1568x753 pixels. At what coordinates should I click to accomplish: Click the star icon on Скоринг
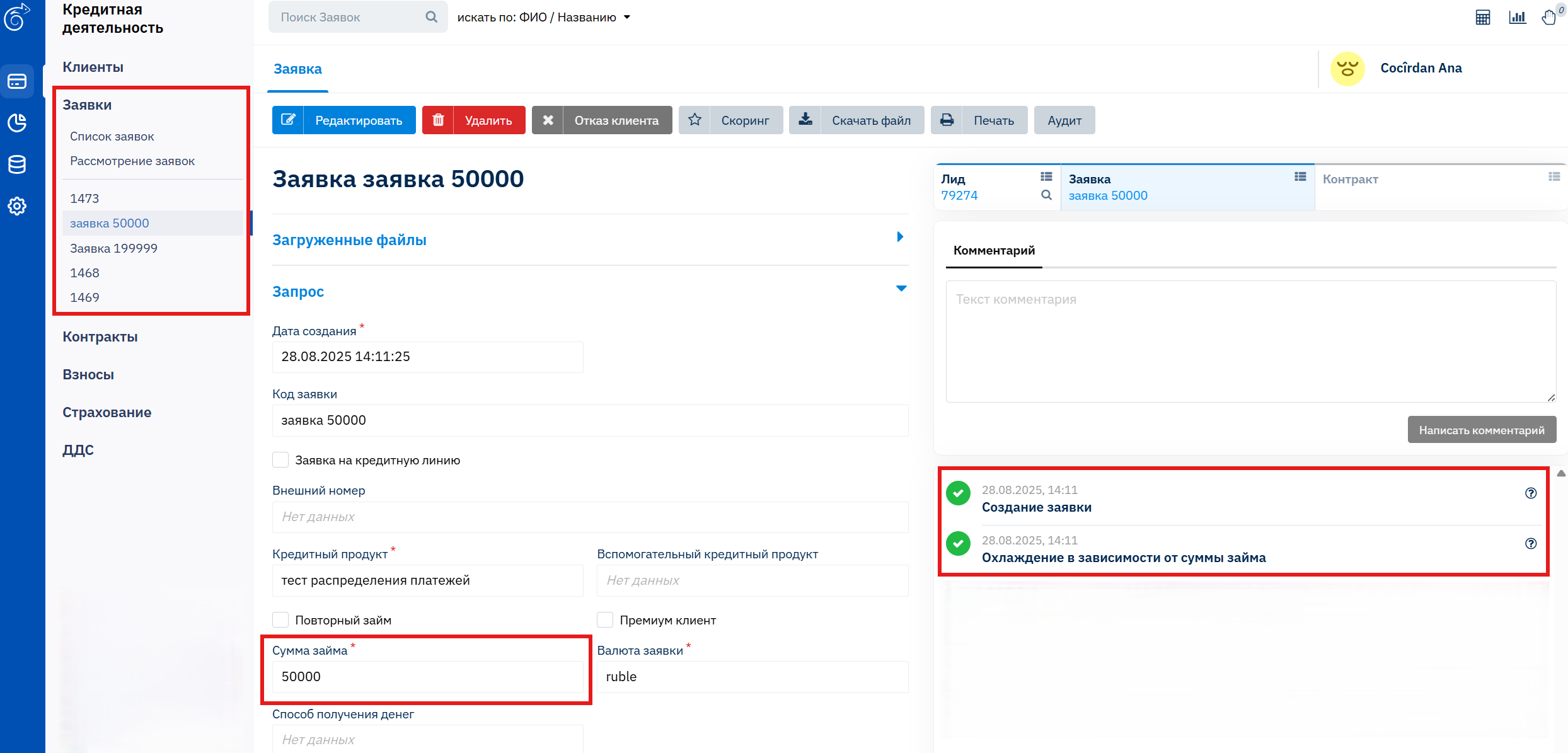pos(695,120)
